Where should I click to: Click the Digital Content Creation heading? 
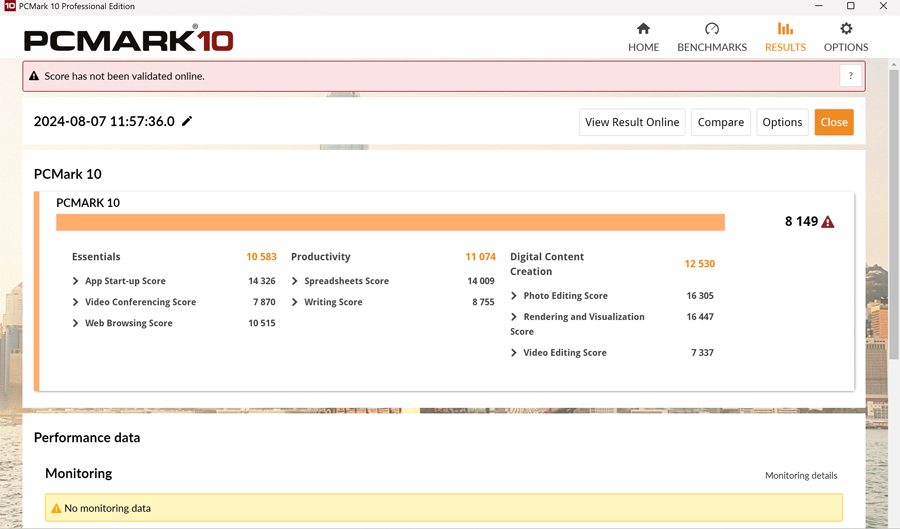tap(547, 264)
